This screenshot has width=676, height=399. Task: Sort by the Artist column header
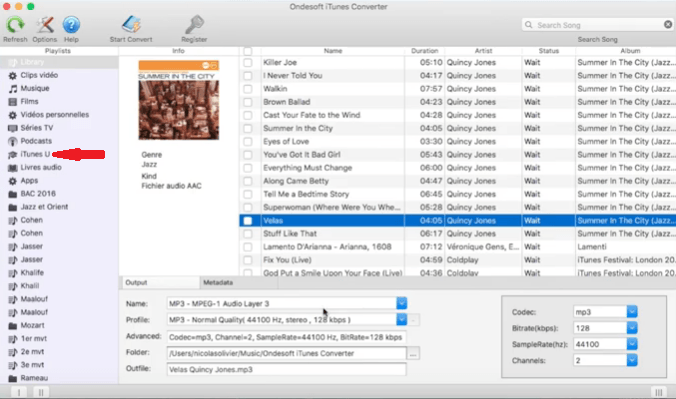(x=483, y=51)
